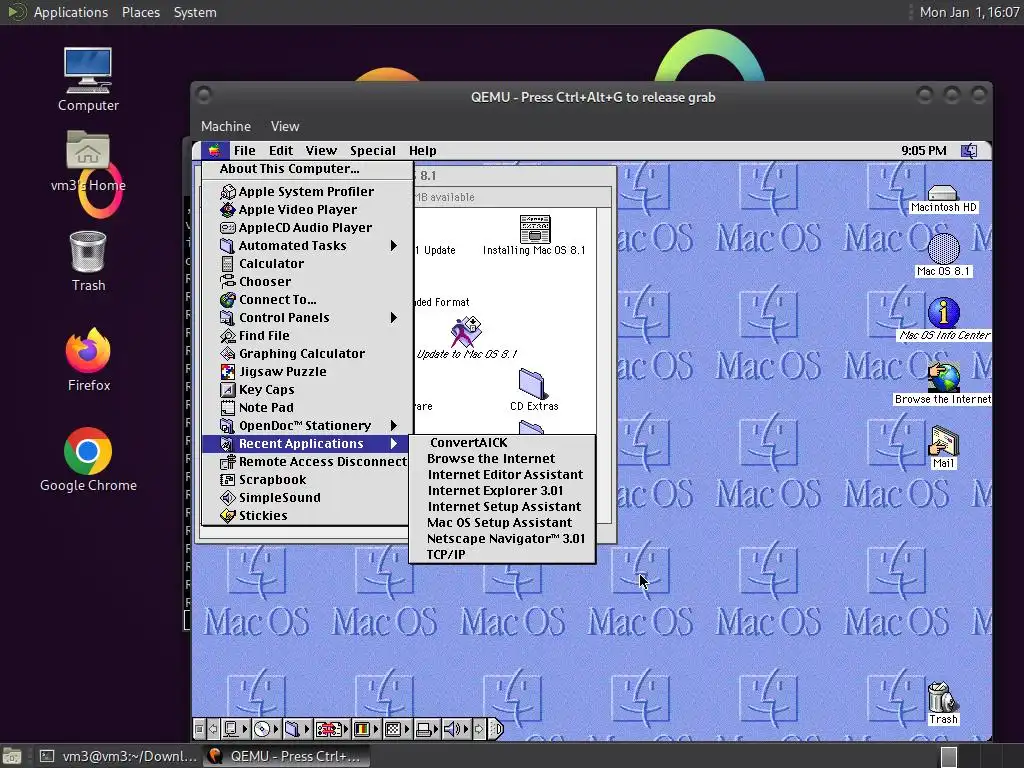The height and width of the screenshot is (768, 1024).
Task: Expand OpenDoc Stationery submenu
Action: [307, 425]
